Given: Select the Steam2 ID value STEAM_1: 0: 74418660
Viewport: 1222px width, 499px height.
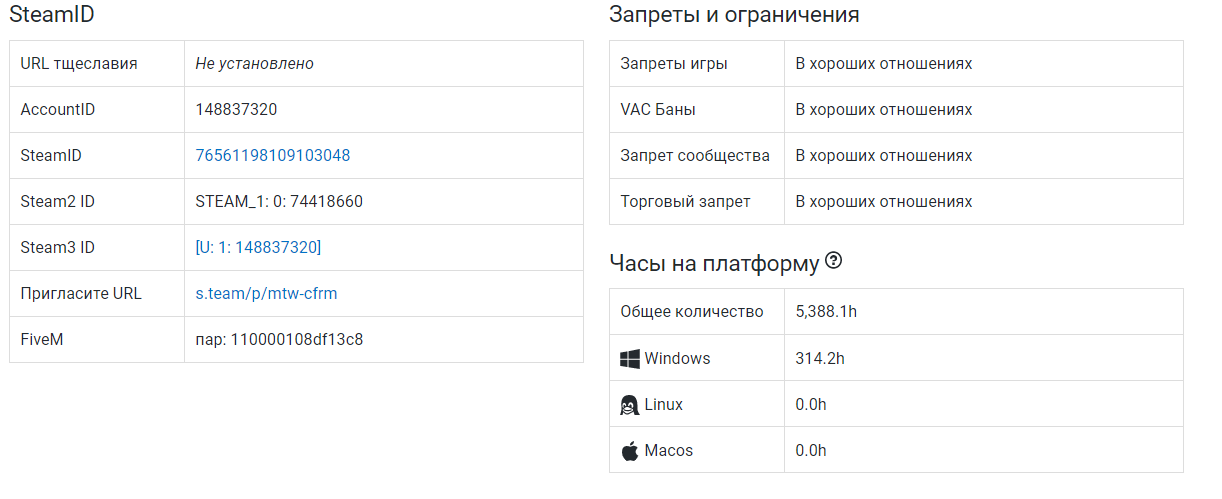Looking at the screenshot, I should coord(279,202).
